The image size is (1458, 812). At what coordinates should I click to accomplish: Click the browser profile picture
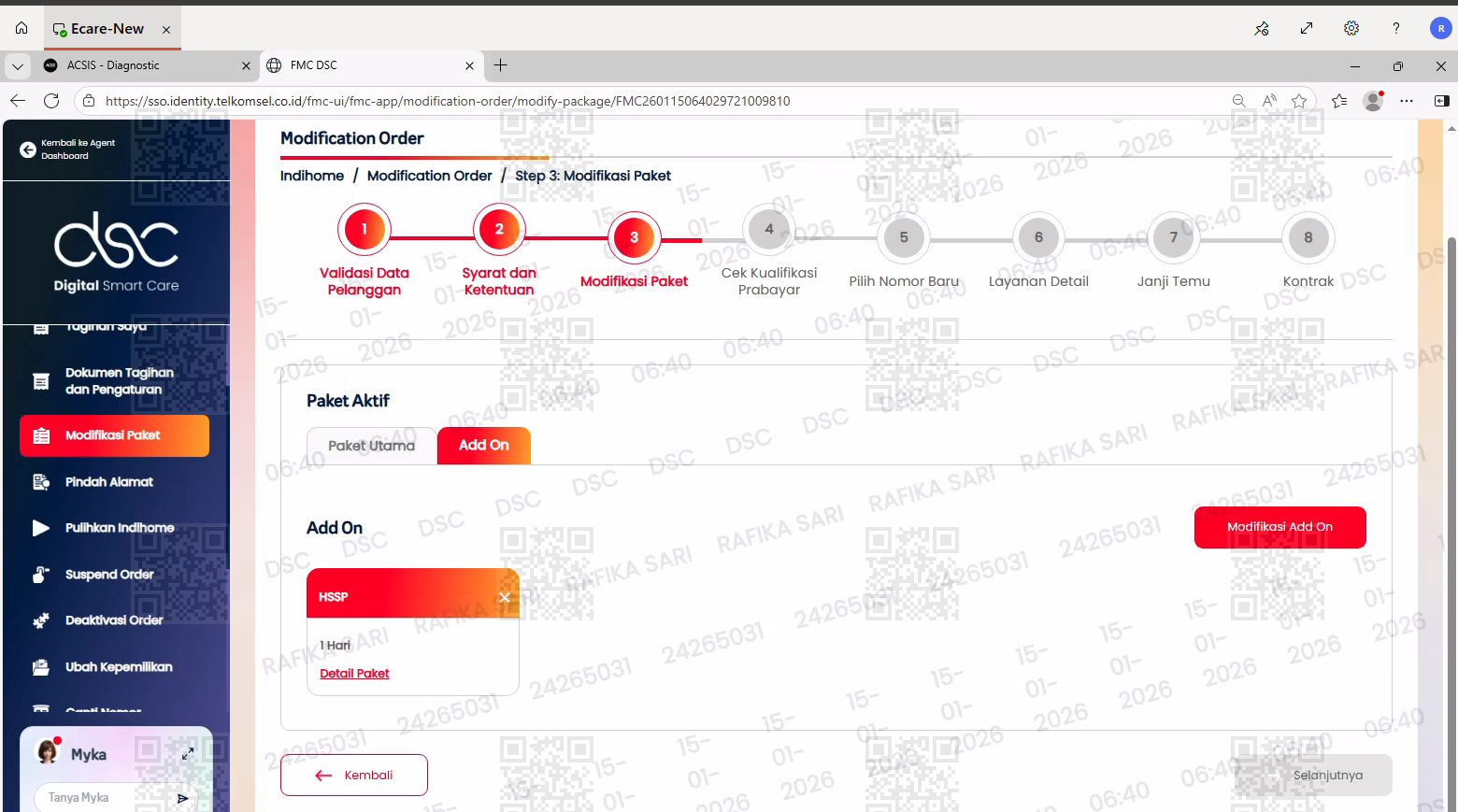[1373, 101]
